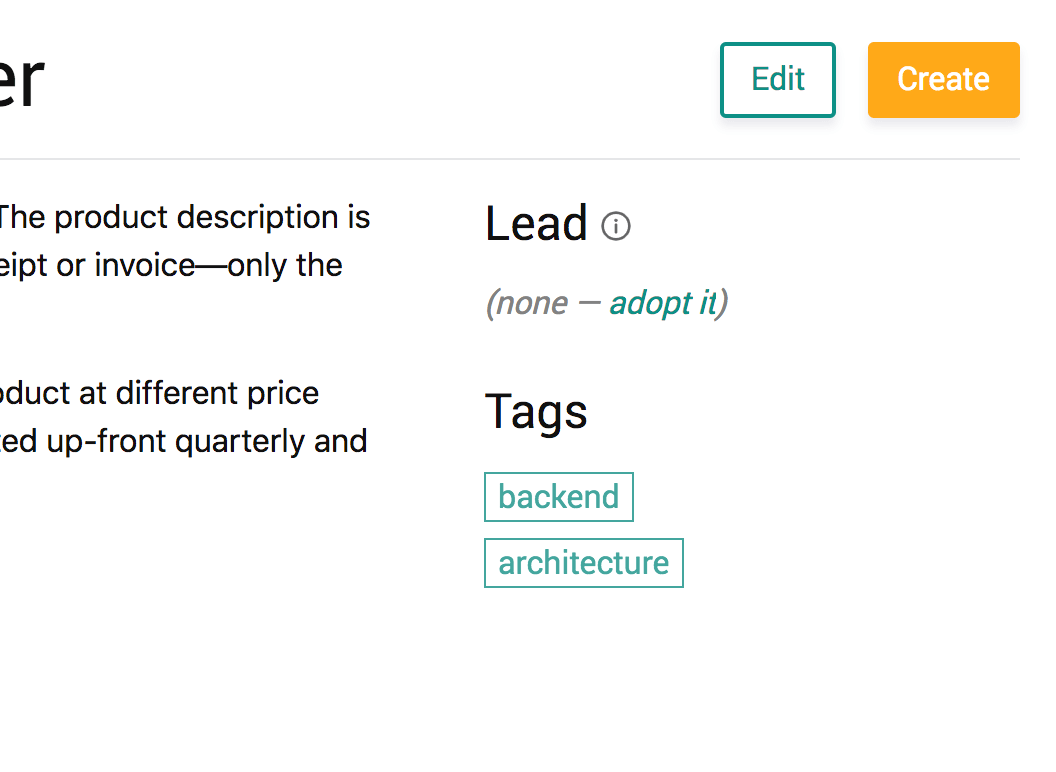Click the word 'up-front' in the paragraph
This screenshot has width=1056, height=772.
pos(106,443)
